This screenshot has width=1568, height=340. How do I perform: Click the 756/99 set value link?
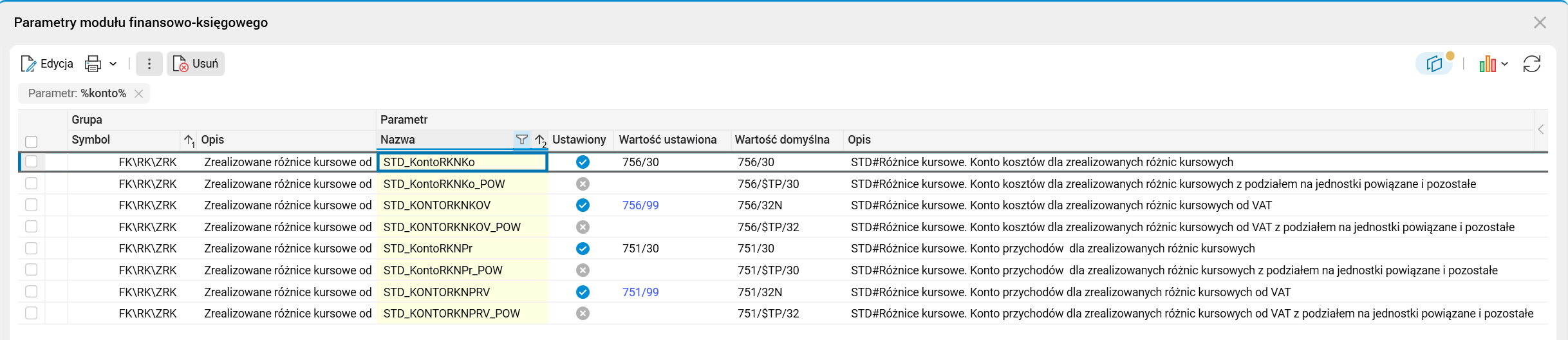click(640, 205)
